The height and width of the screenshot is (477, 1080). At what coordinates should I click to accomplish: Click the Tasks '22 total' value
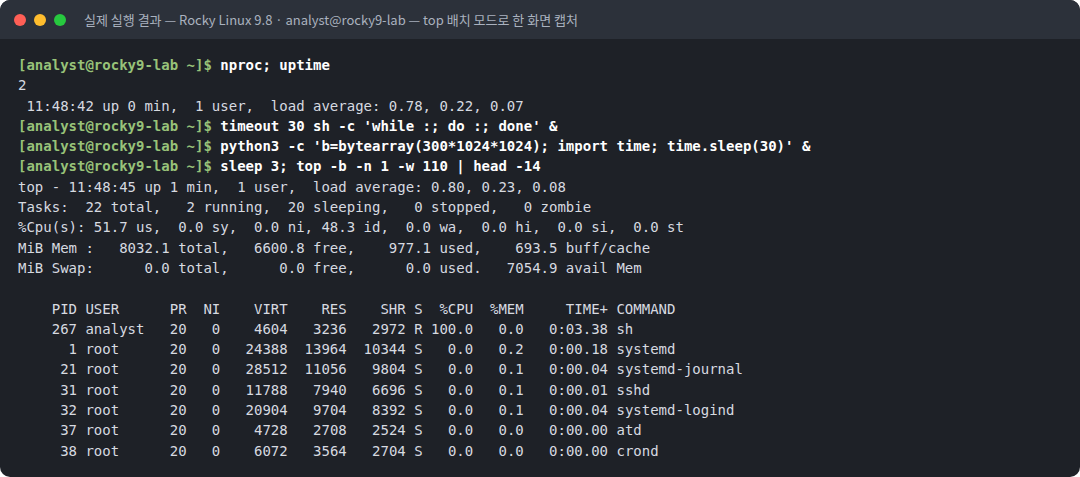(123, 208)
